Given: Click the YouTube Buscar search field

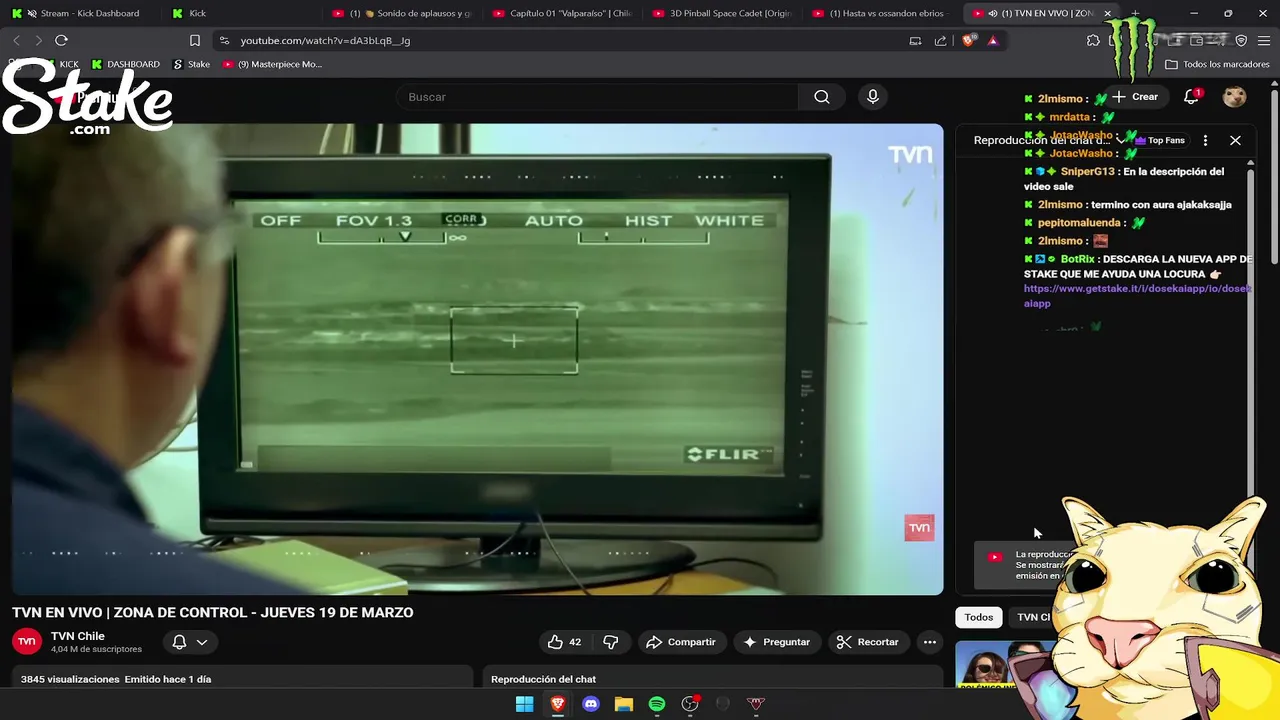Looking at the screenshot, I should (598, 97).
